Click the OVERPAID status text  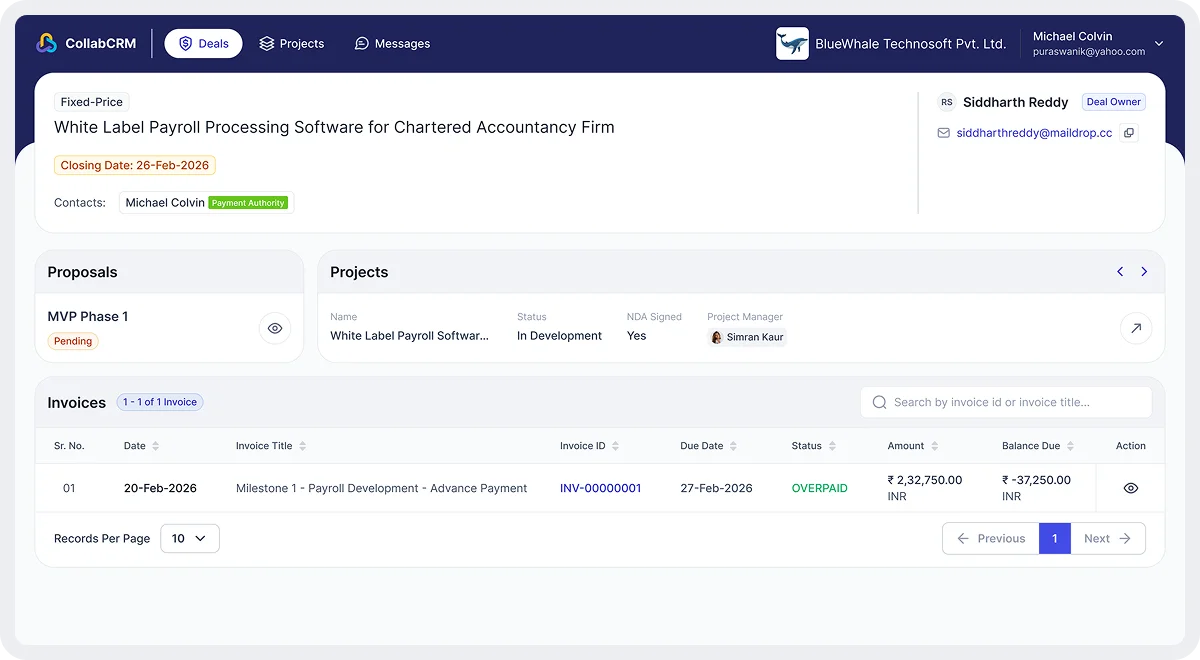(x=819, y=488)
